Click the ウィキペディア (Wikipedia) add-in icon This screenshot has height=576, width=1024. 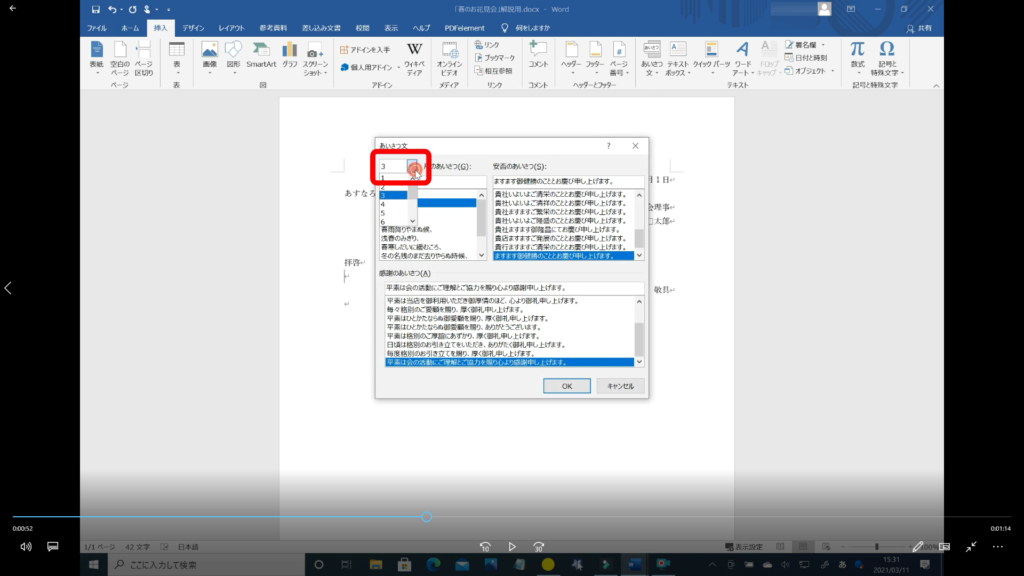click(x=414, y=56)
